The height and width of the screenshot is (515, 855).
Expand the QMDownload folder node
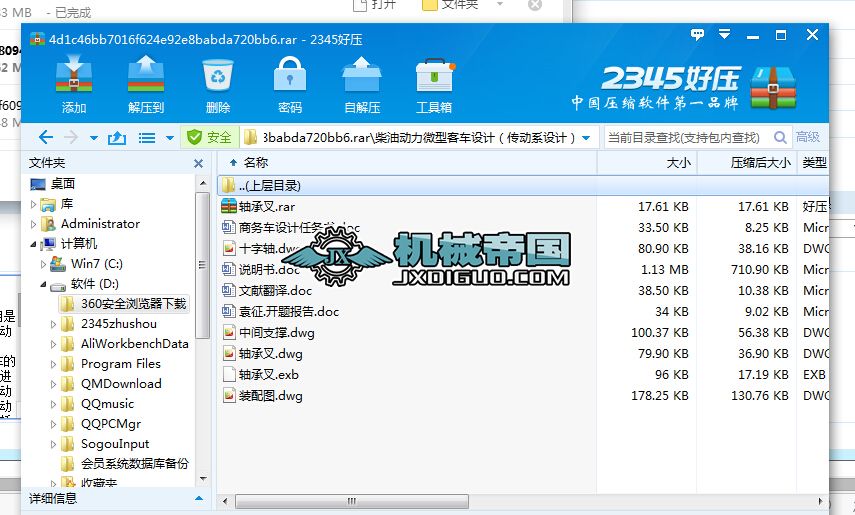[53, 384]
